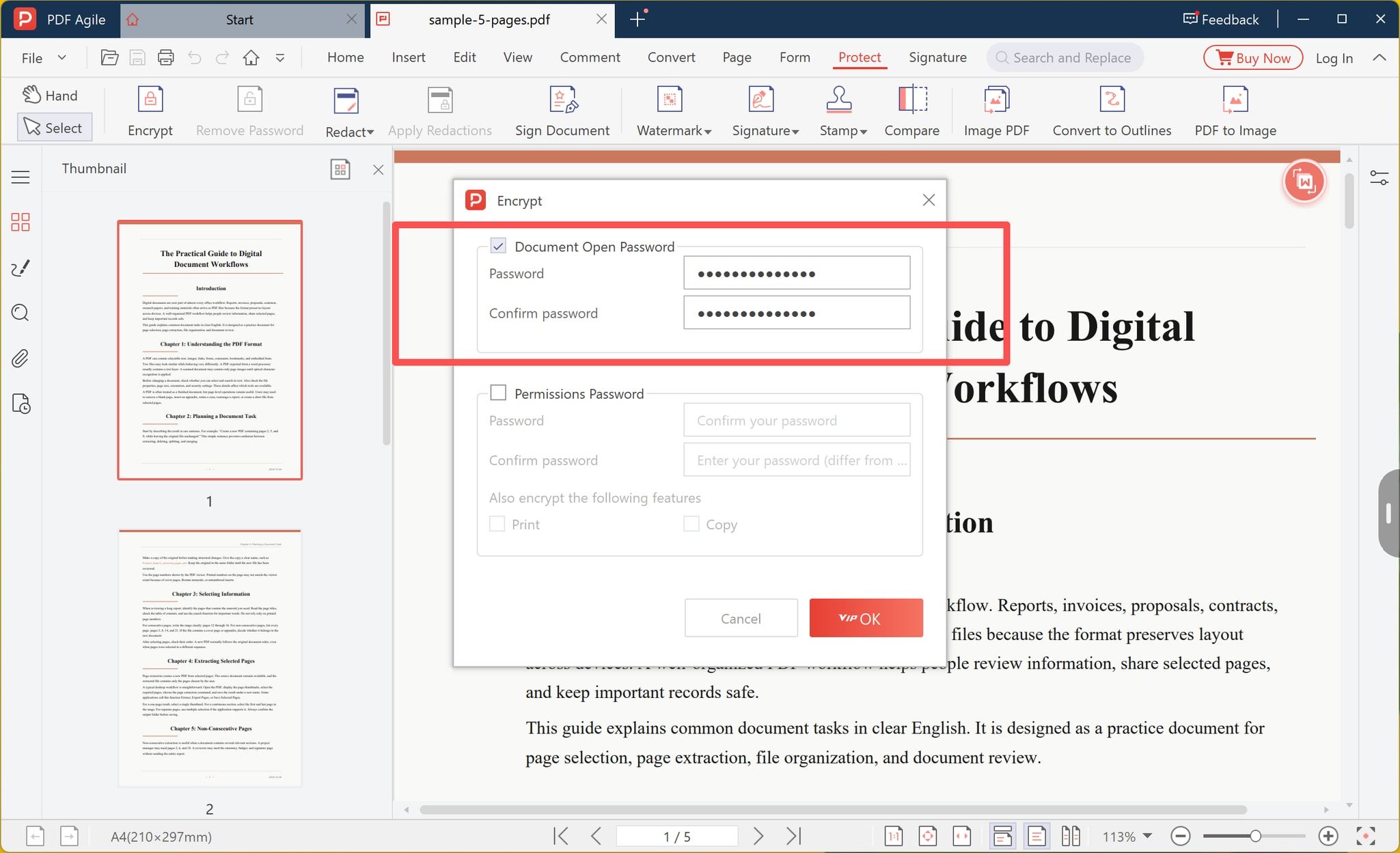Screen dimensions: 1400x853
Task: Click the Confirm password field under Document Open
Action: [x=797, y=313]
